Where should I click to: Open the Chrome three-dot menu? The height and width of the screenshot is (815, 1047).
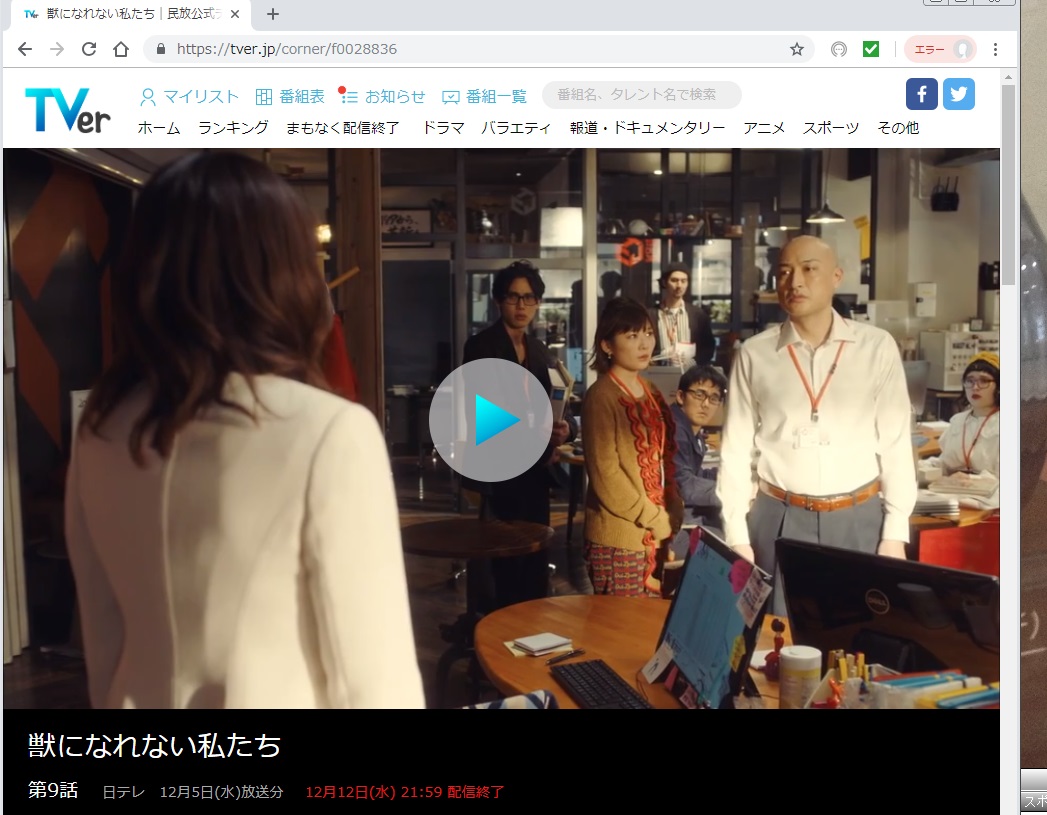point(995,49)
